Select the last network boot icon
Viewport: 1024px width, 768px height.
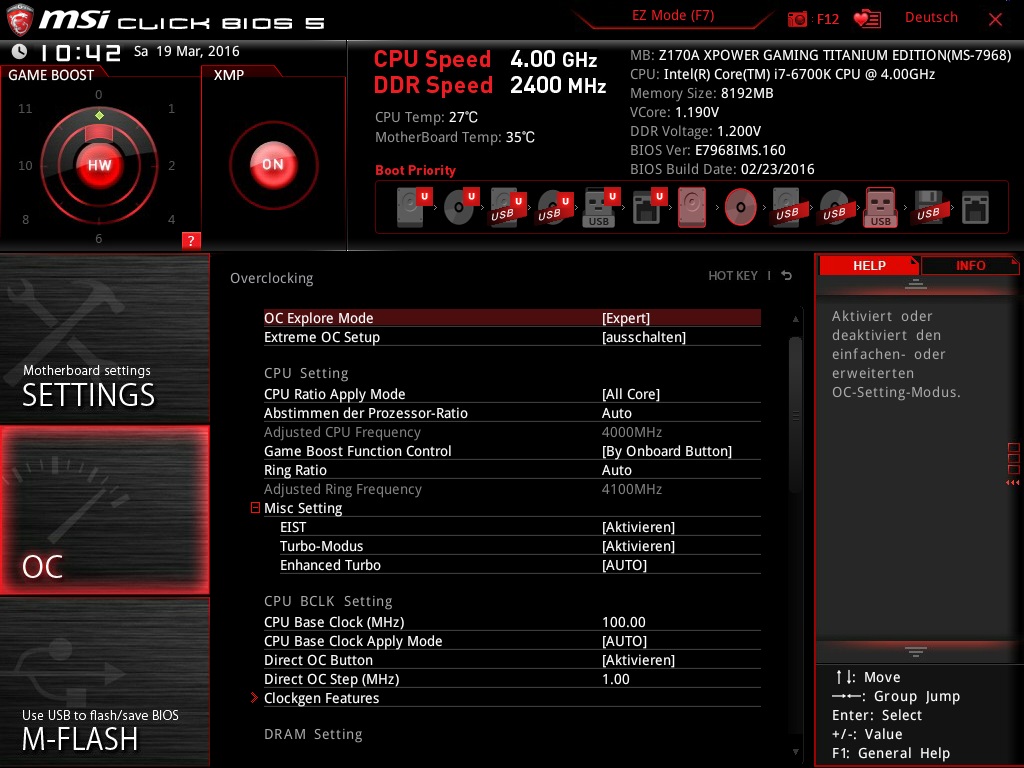pyautogui.click(x=976, y=208)
